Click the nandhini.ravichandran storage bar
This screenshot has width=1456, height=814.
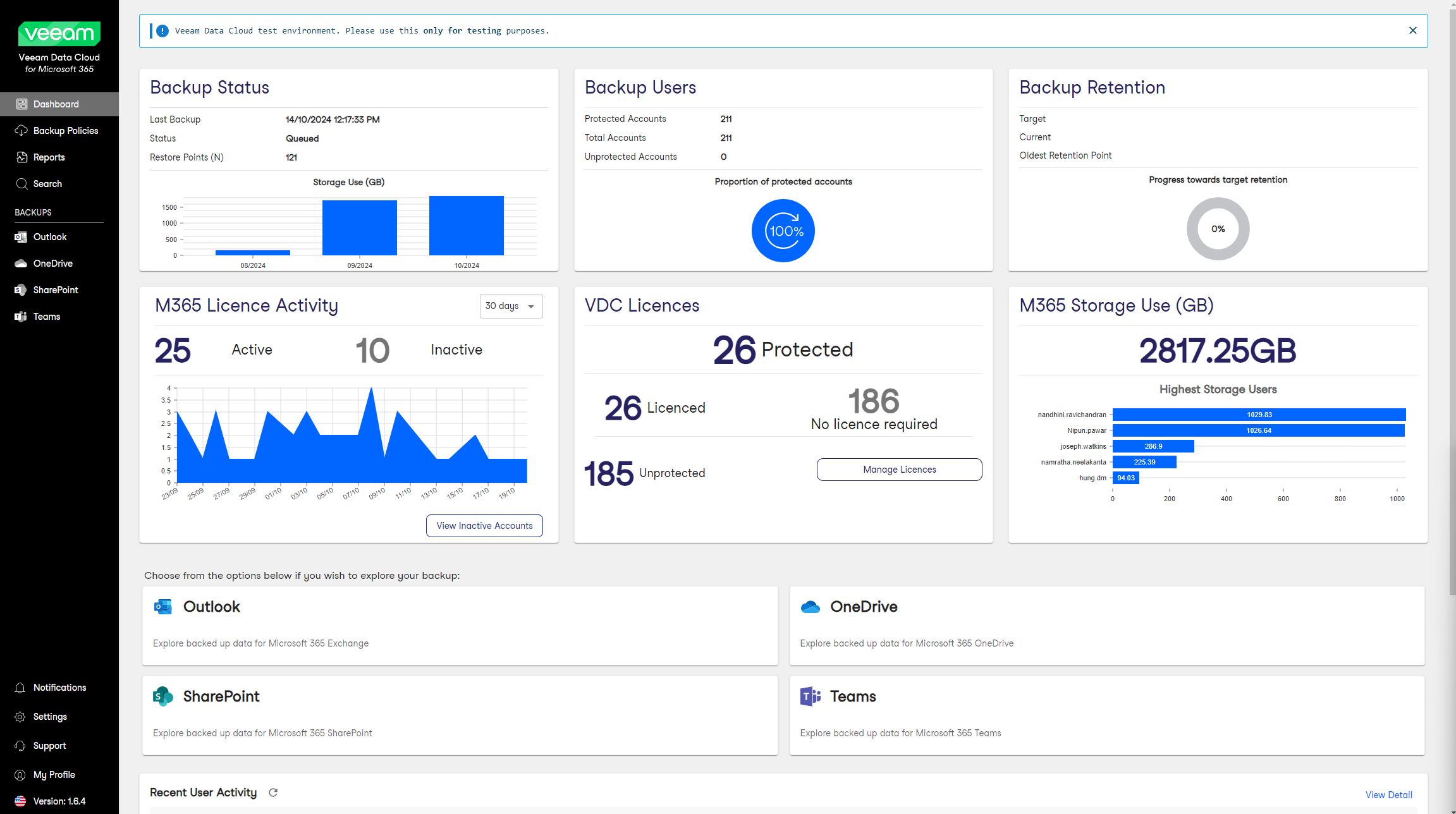point(1259,415)
